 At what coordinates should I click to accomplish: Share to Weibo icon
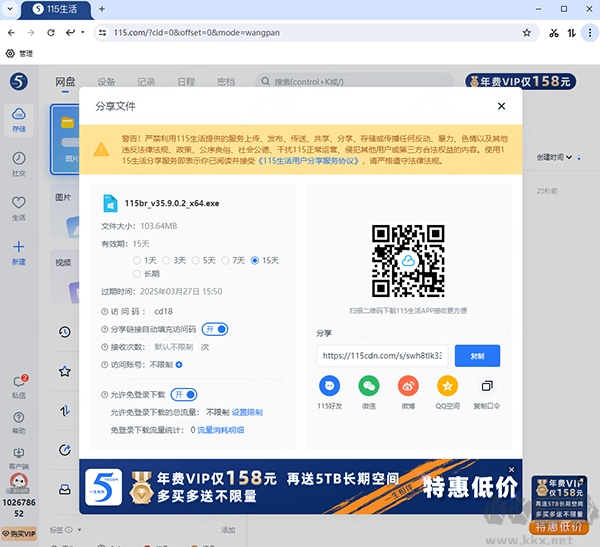[x=408, y=386]
